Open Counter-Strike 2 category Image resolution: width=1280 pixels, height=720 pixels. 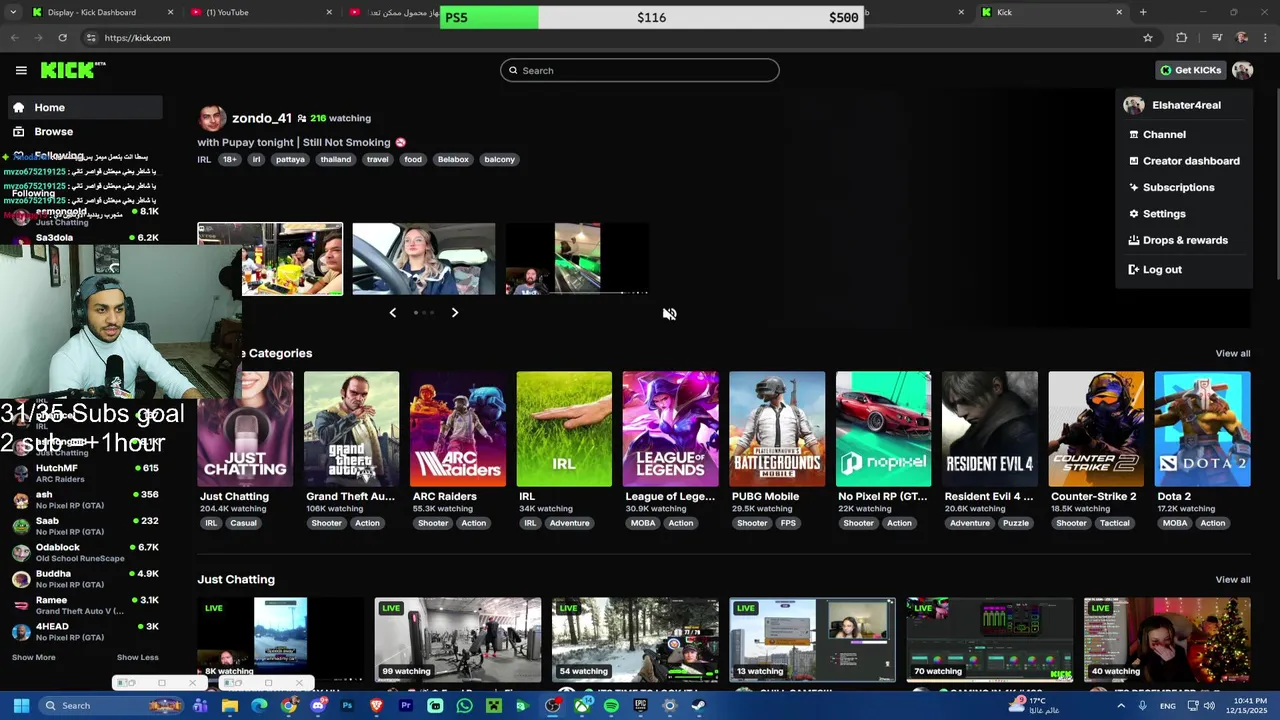[1096, 429]
